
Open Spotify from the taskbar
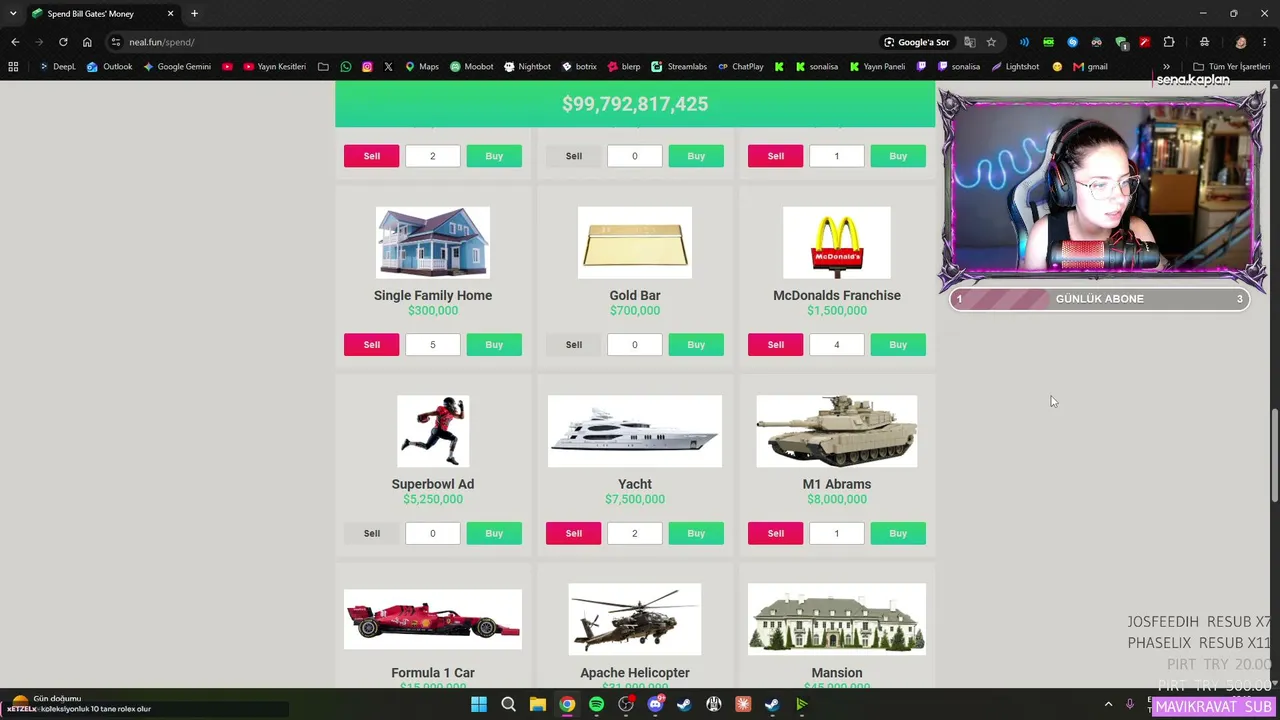(597, 705)
